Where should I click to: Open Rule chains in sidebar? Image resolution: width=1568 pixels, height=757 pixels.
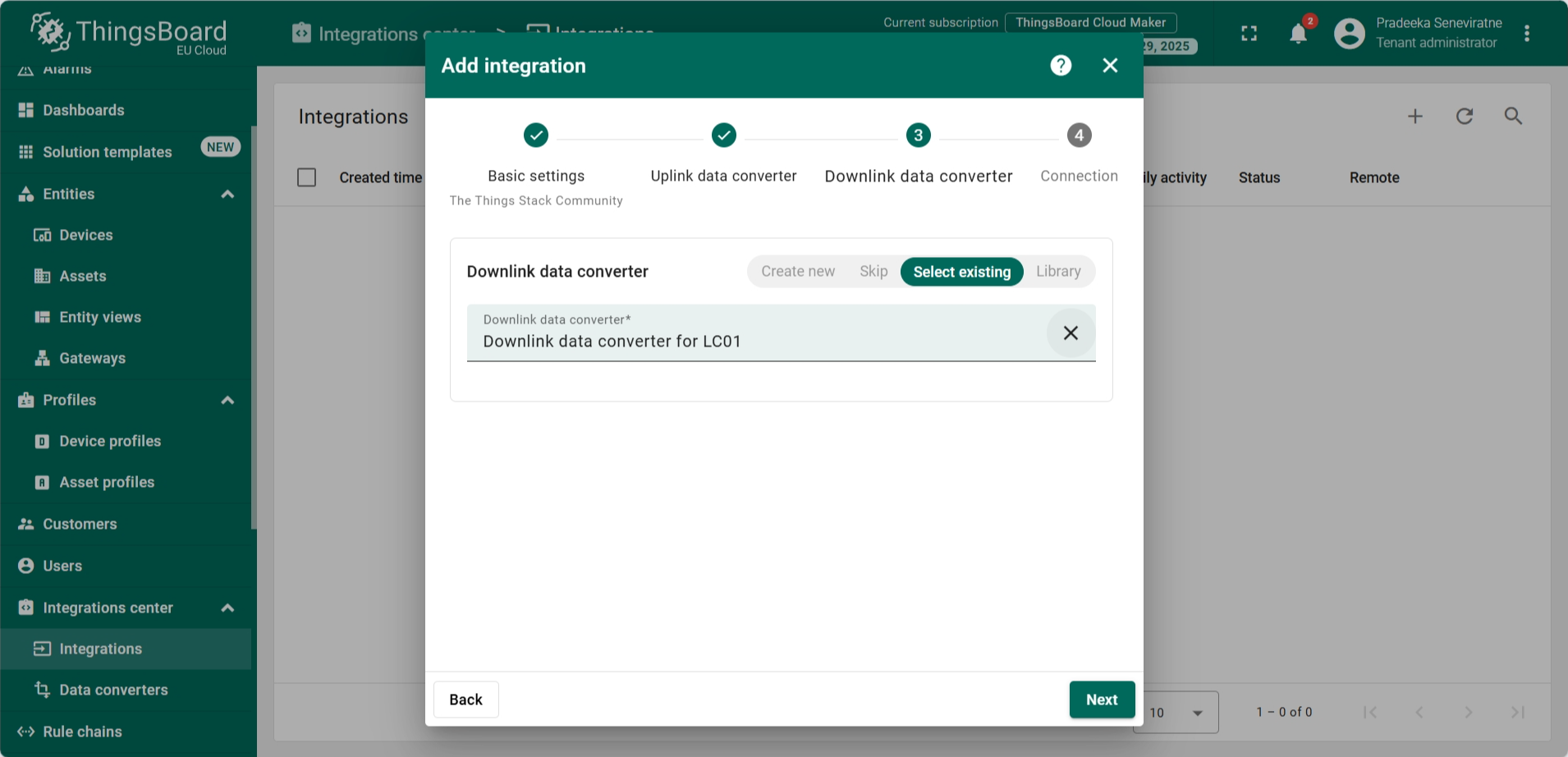[x=126, y=732]
